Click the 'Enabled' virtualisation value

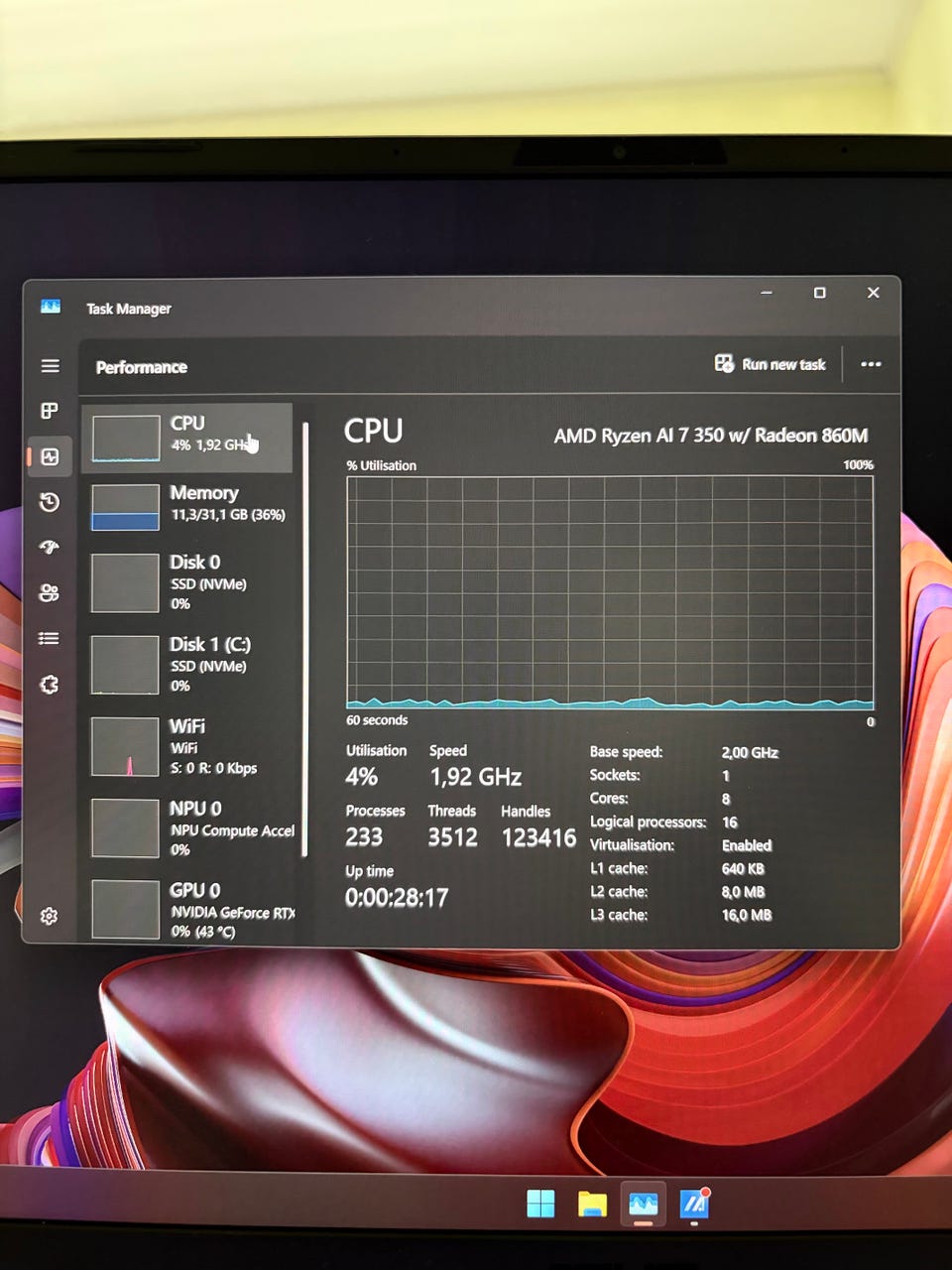tap(747, 845)
